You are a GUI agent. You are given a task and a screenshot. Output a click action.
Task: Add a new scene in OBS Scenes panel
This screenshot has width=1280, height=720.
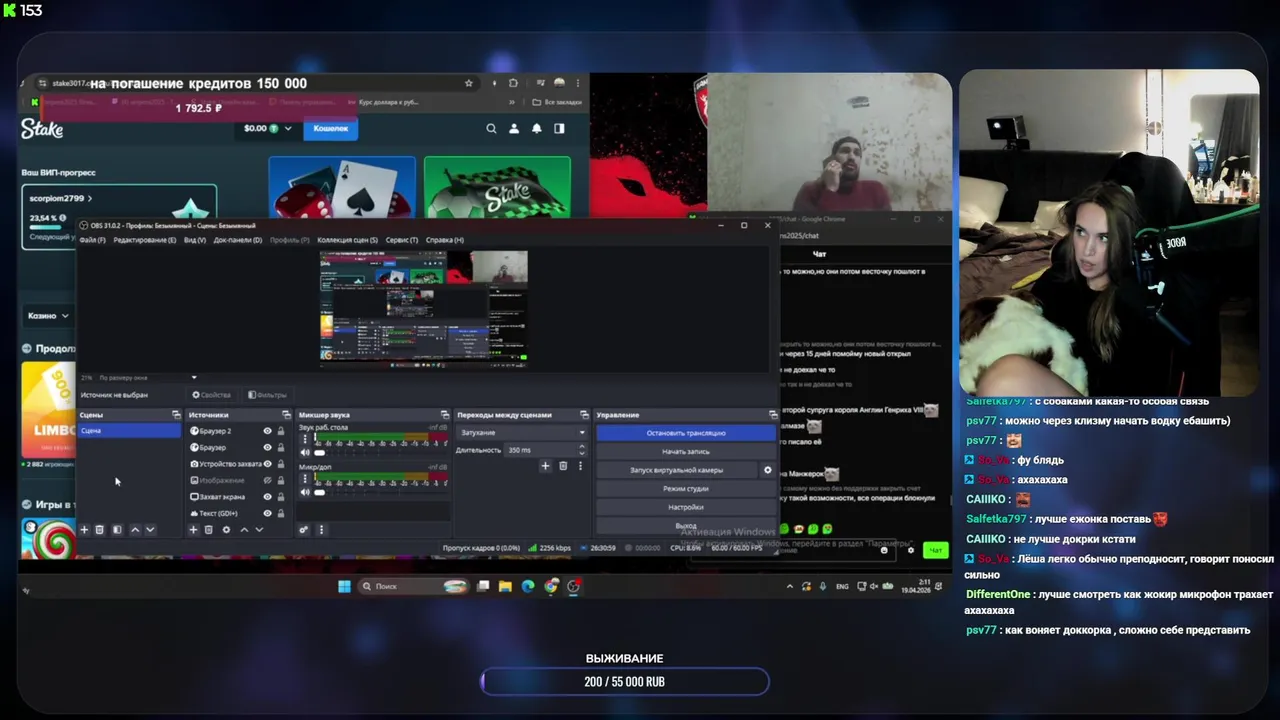coord(84,530)
